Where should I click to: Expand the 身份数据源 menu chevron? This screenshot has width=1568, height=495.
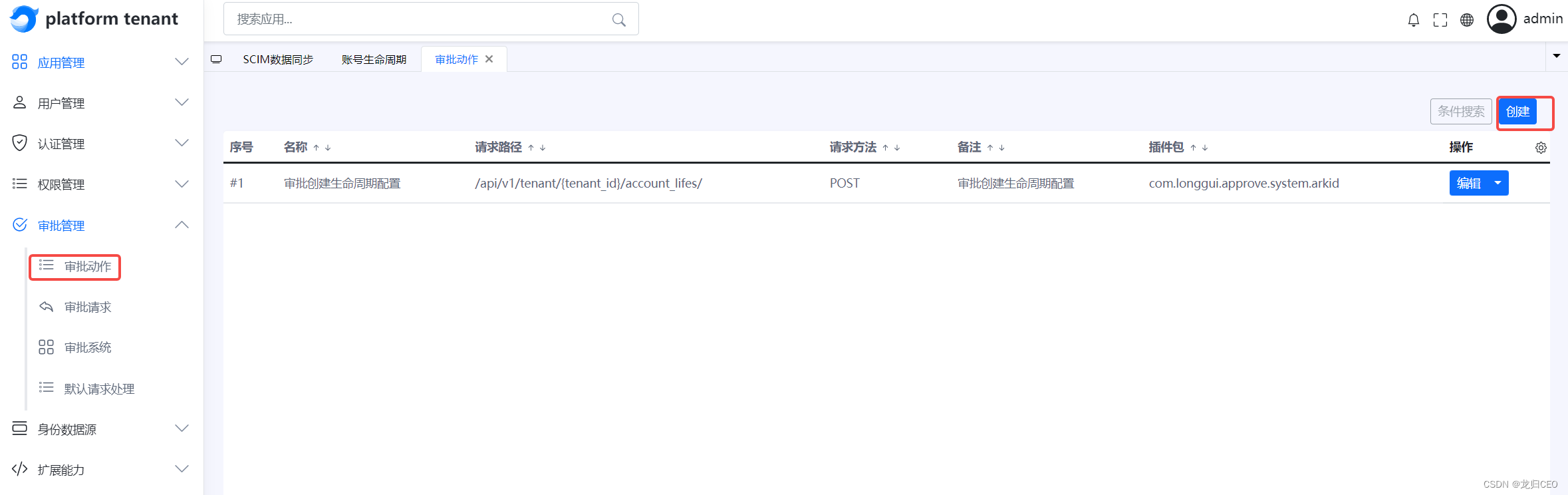(182, 428)
